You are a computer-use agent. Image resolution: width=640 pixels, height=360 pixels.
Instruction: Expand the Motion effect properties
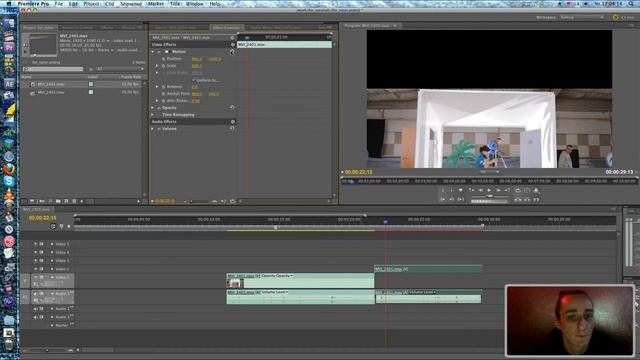(153, 52)
